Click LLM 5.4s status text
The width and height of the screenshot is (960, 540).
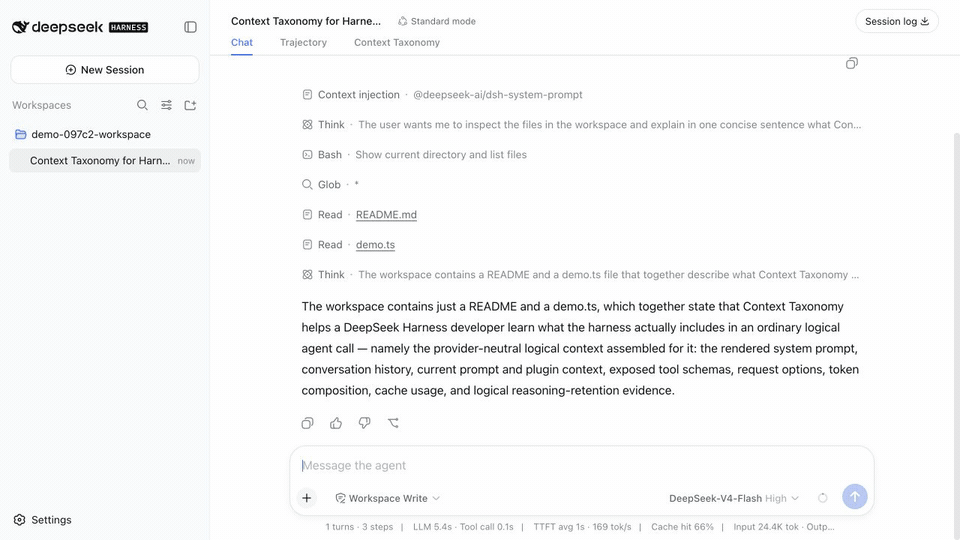(x=432, y=527)
